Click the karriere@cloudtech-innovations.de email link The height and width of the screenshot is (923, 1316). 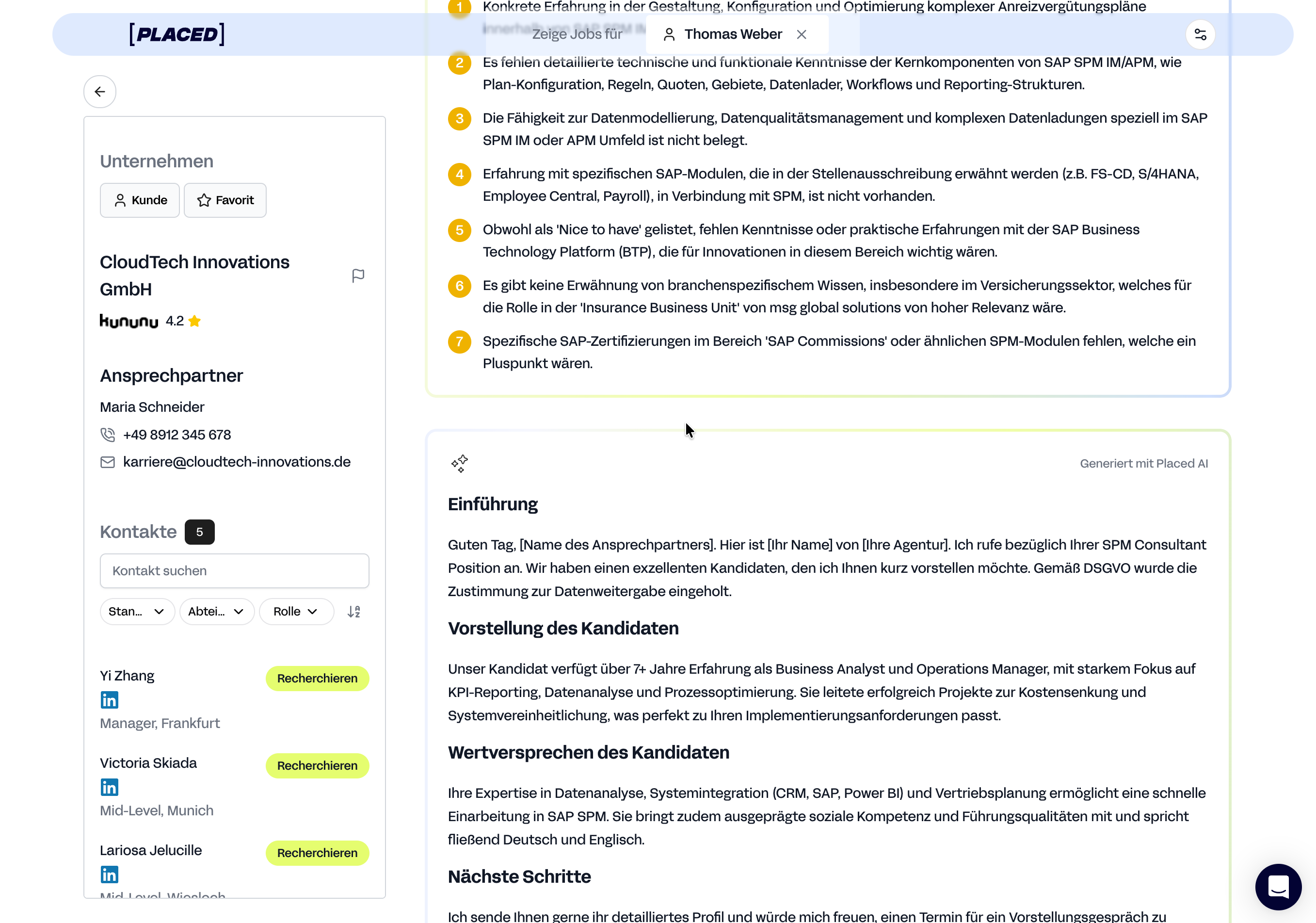click(236, 462)
